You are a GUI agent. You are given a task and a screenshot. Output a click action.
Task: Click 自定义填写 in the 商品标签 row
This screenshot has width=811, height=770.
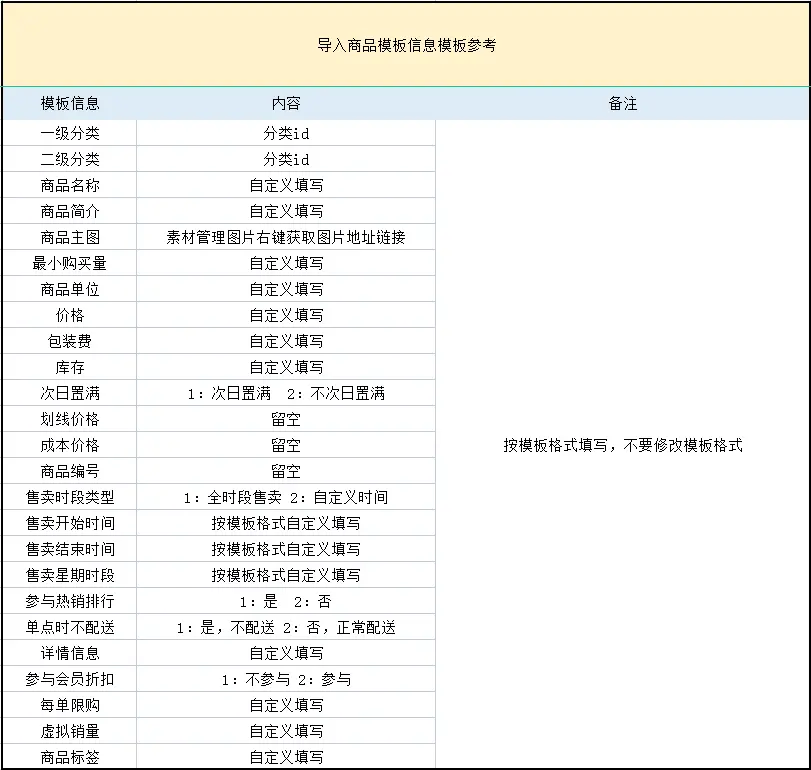coord(286,757)
